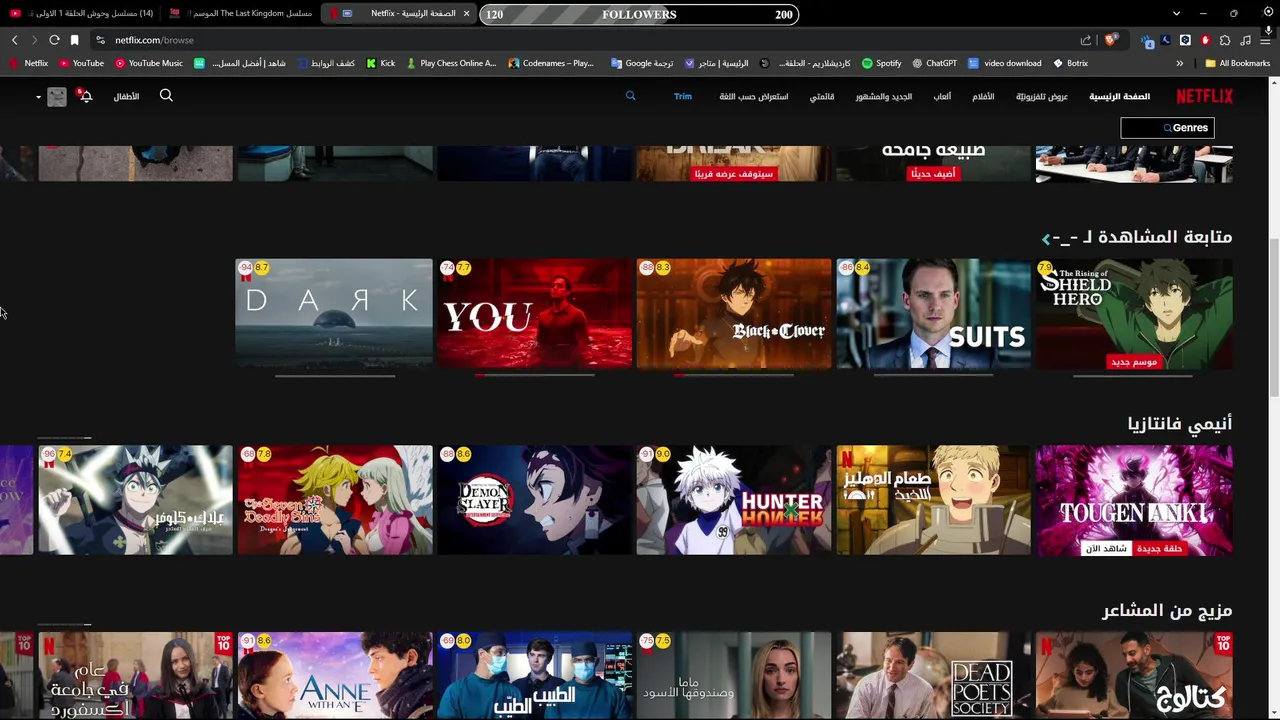Expand the hidden bookmarks chevron

[x=1180, y=63]
